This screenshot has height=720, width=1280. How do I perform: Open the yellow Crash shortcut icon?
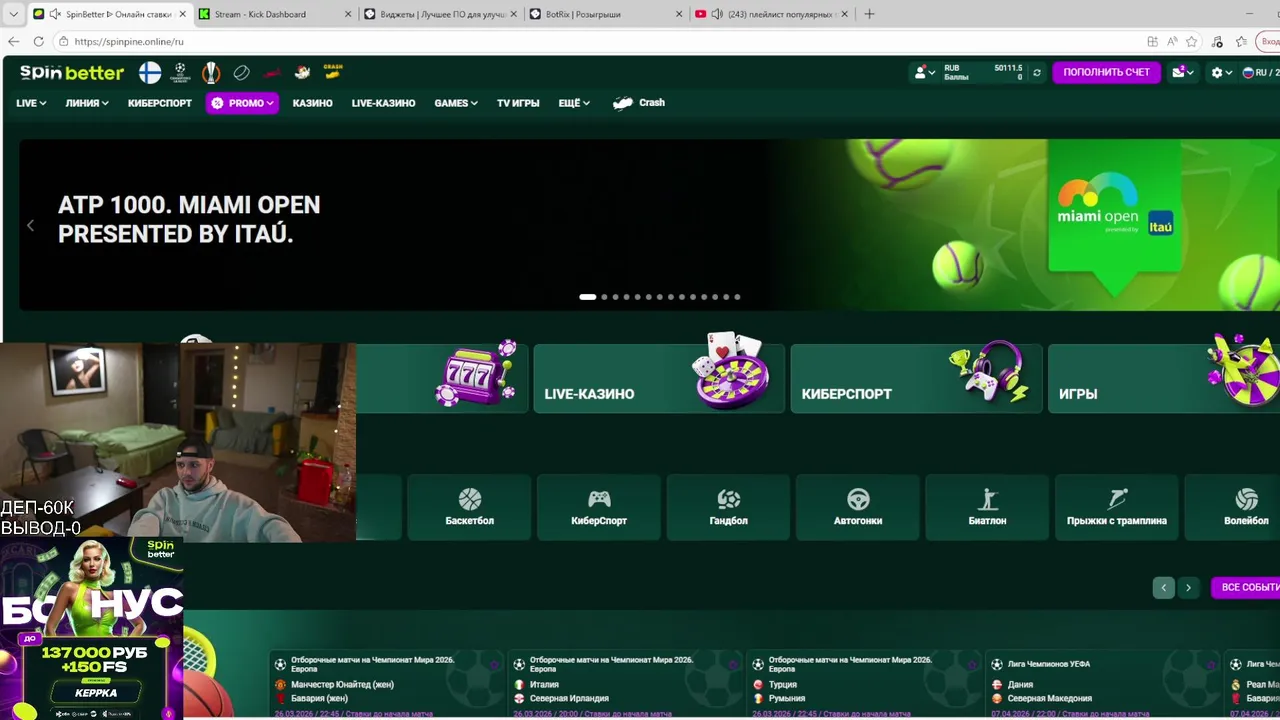point(333,72)
